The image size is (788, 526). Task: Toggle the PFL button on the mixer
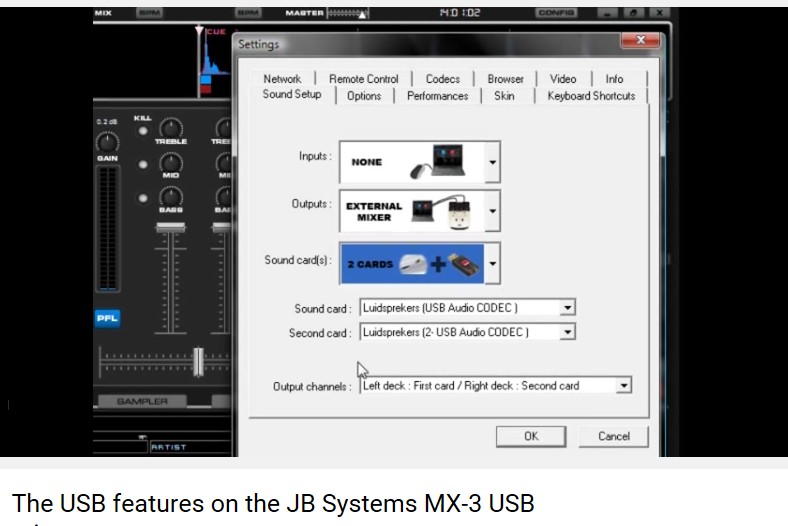click(x=107, y=318)
